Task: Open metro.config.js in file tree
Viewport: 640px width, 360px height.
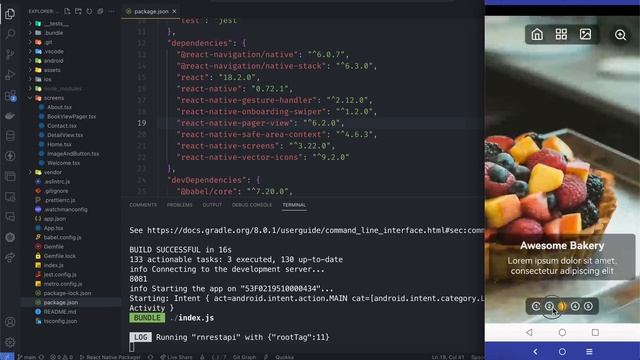Action: pyautogui.click(x=63, y=284)
